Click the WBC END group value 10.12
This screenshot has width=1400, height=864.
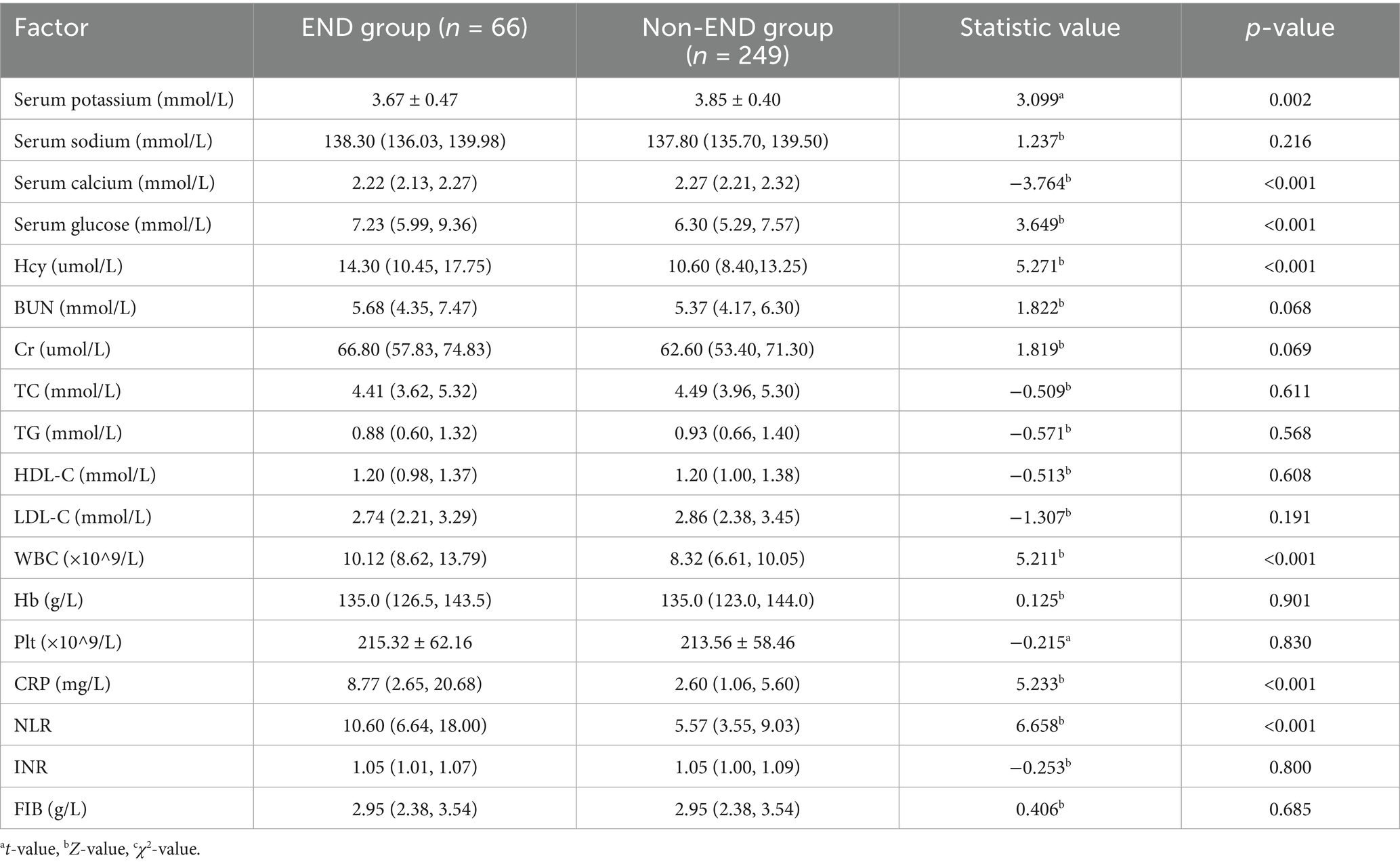tap(415, 559)
